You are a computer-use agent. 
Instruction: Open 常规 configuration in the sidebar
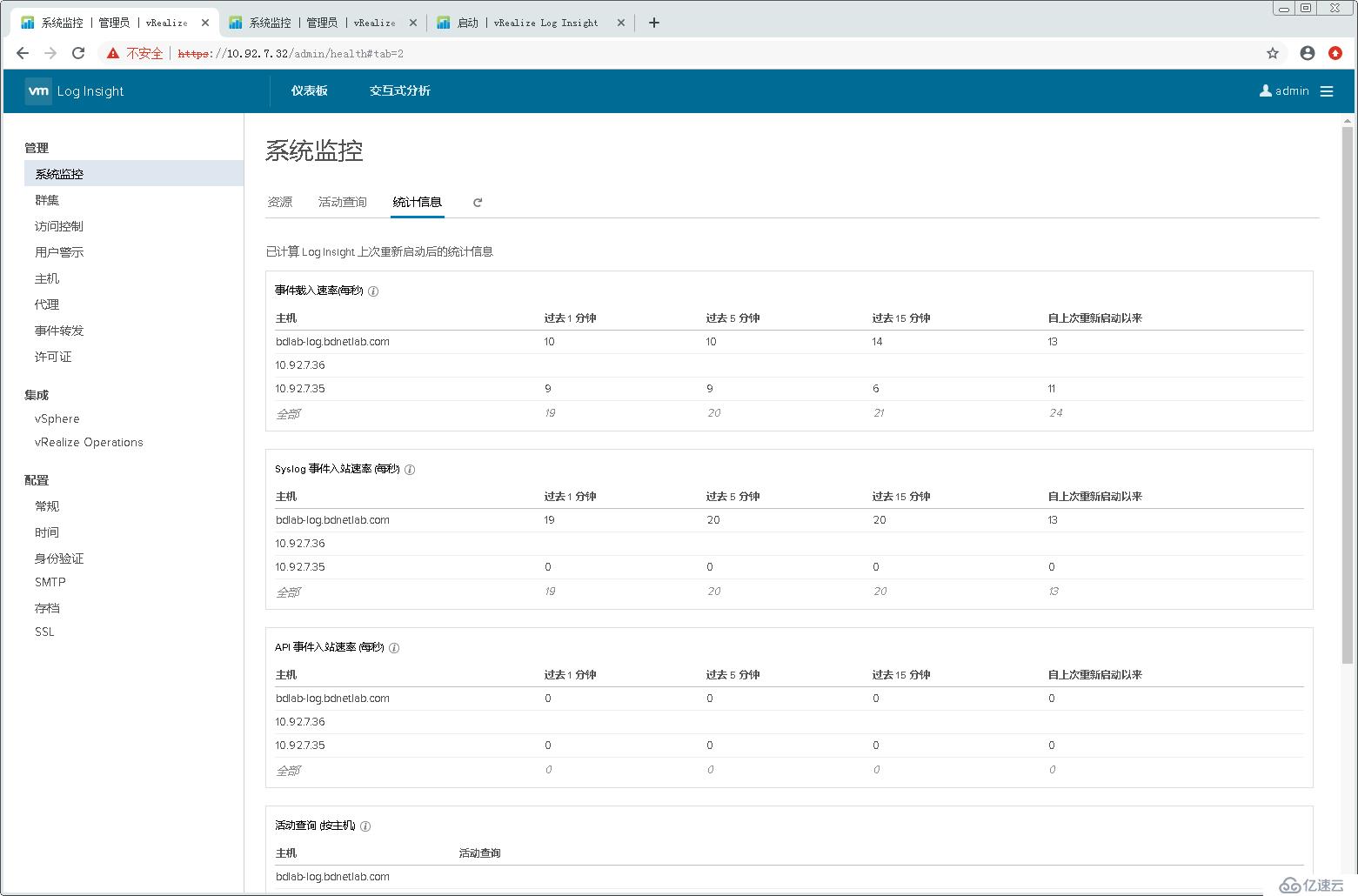(47, 506)
